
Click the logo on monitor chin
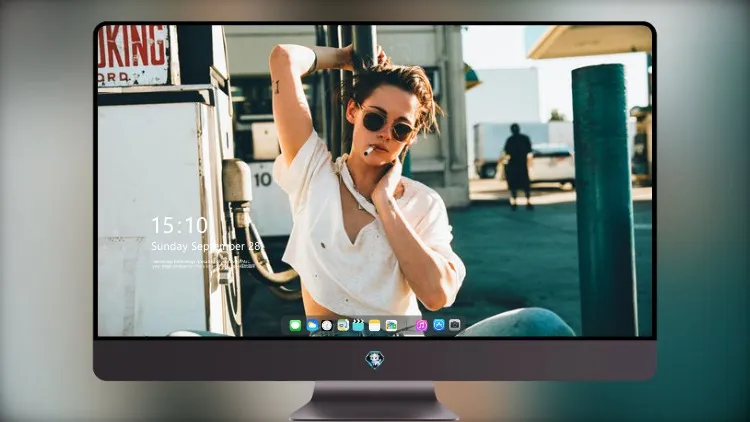coord(375,360)
